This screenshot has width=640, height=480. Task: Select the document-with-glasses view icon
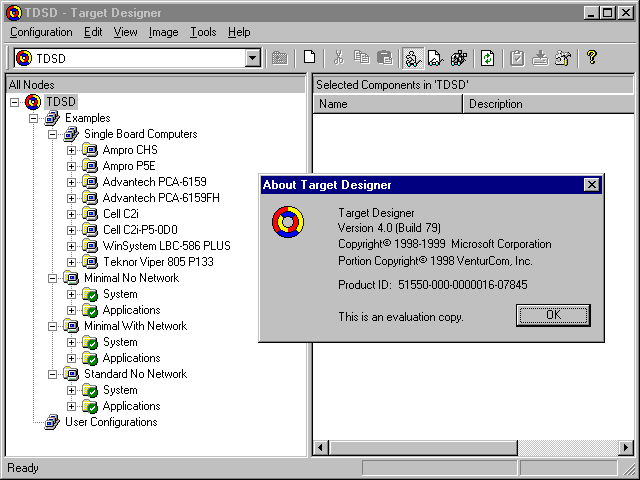[435, 58]
